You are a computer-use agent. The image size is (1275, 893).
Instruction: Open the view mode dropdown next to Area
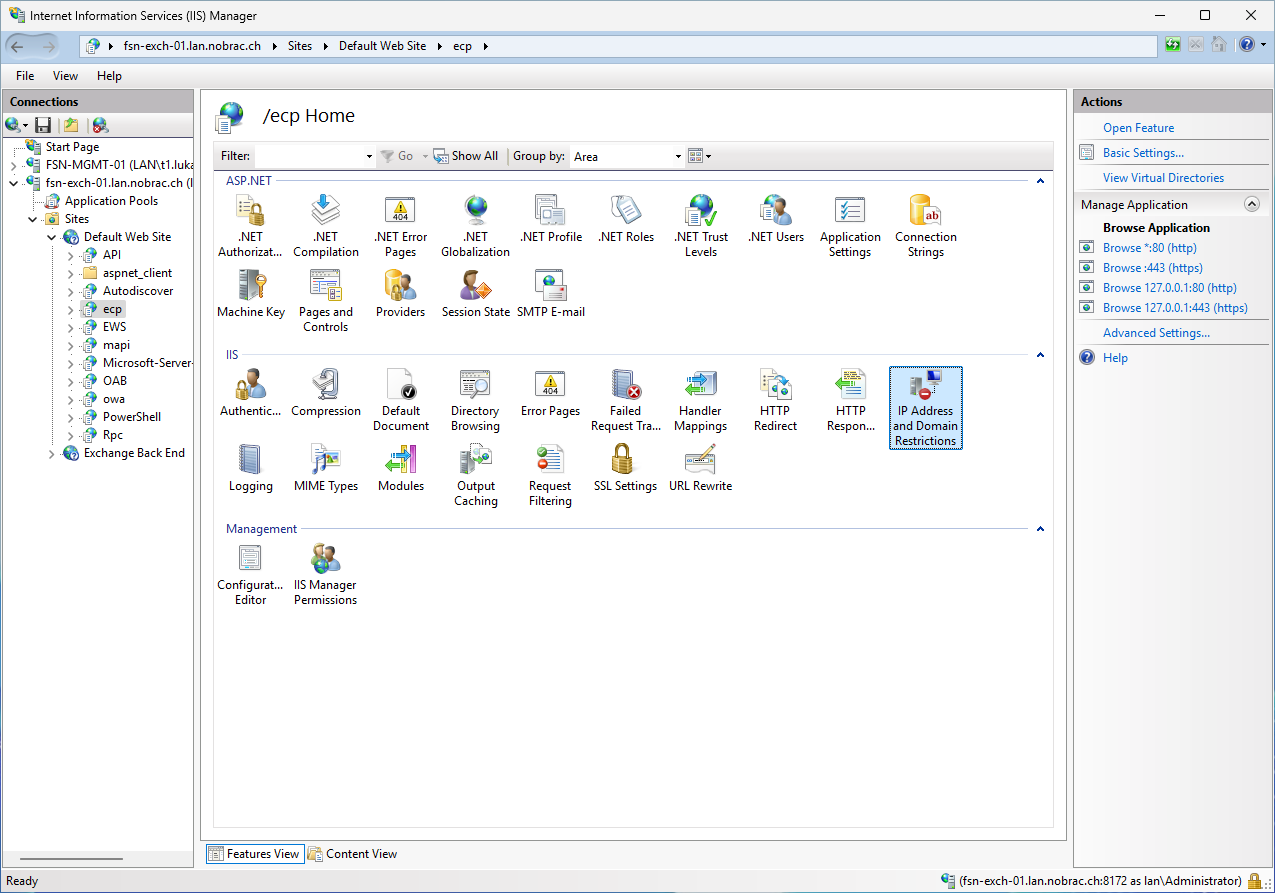(x=700, y=156)
